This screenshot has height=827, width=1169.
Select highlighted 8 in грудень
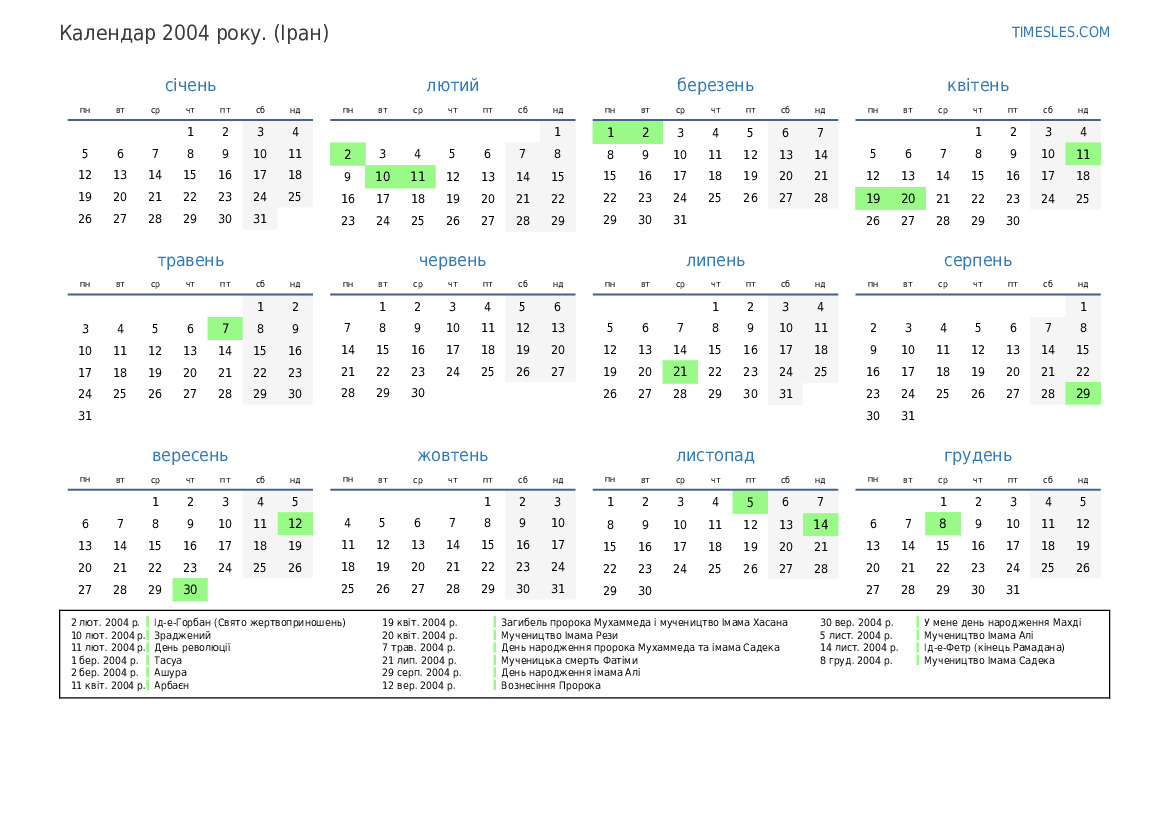pos(942,524)
